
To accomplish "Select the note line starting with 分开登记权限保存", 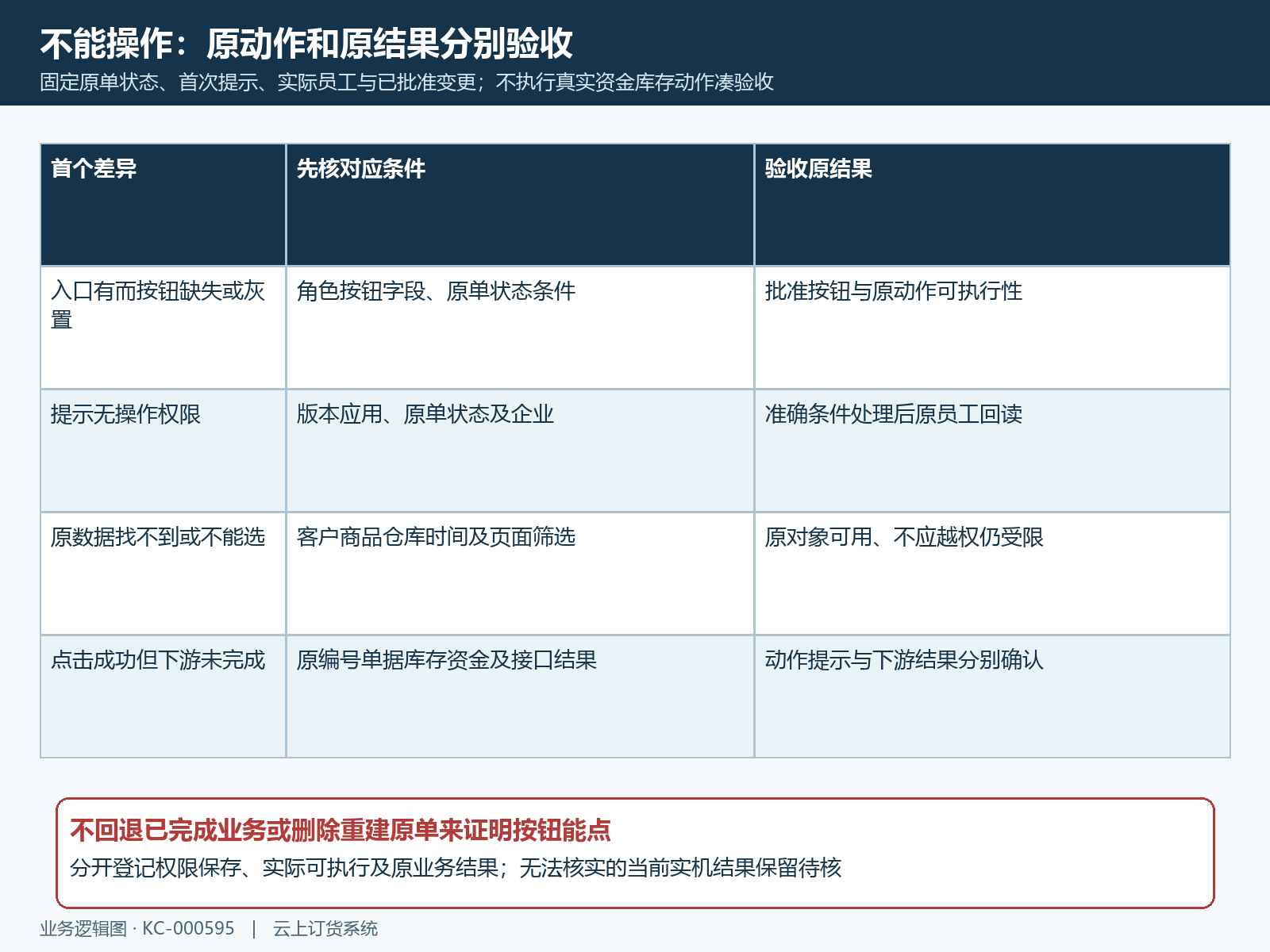I will point(456,868).
